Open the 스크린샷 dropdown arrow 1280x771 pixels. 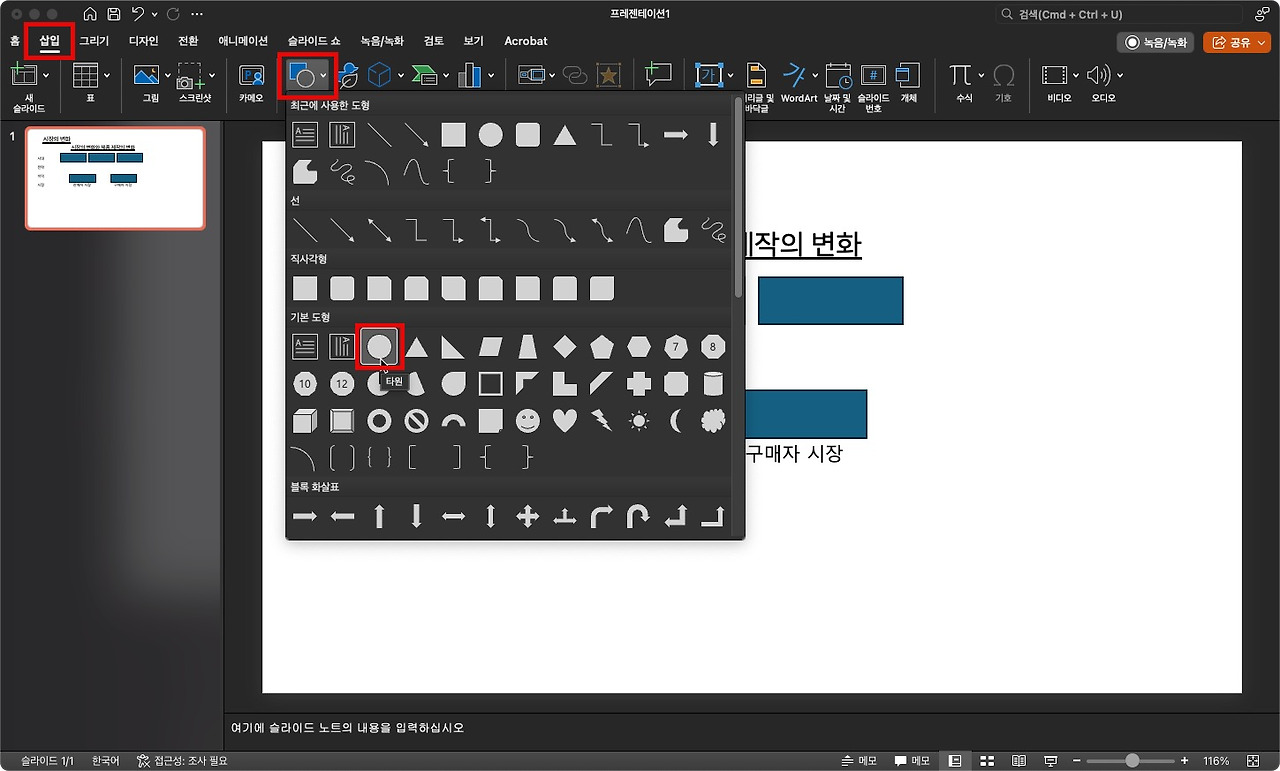pos(211,76)
